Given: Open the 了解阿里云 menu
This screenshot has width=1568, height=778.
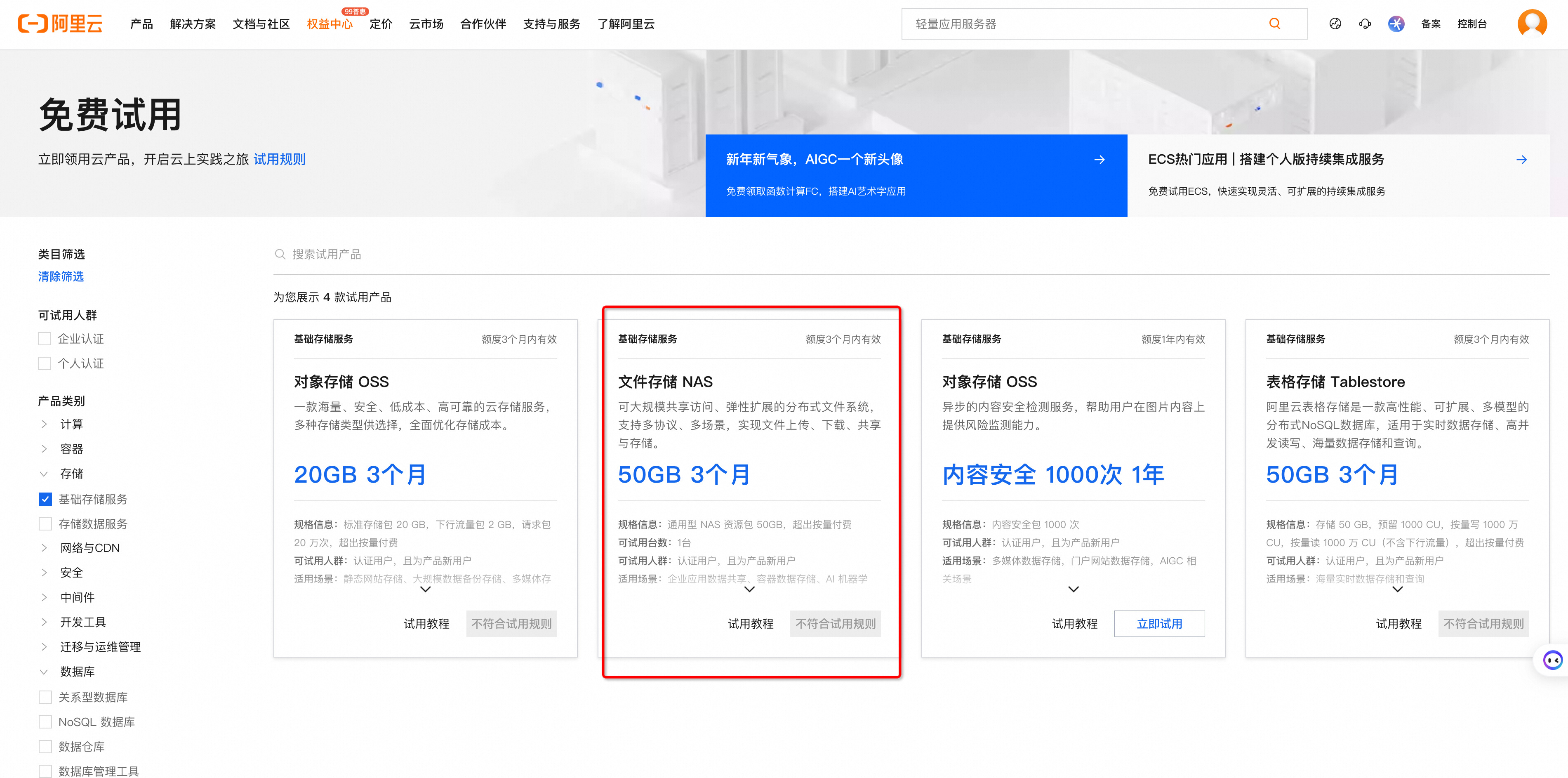Looking at the screenshot, I should coord(626,24).
